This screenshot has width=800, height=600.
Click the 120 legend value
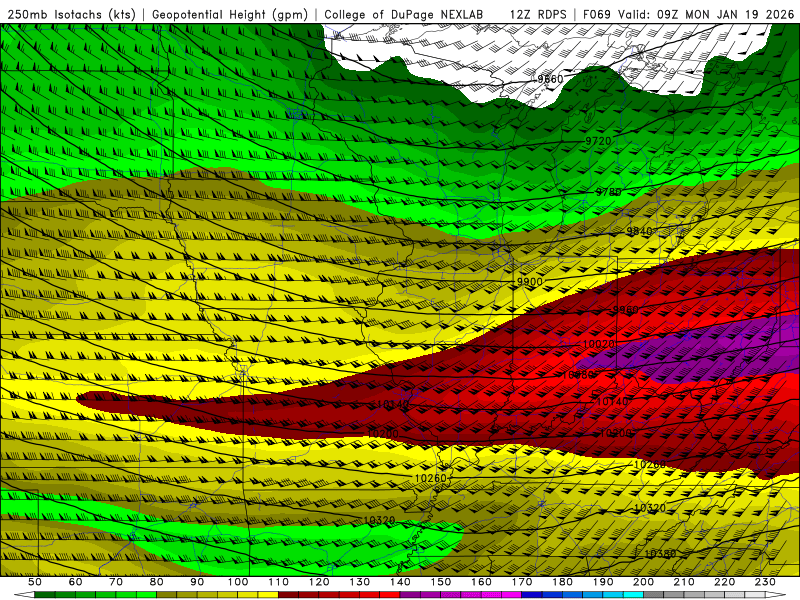point(319,582)
